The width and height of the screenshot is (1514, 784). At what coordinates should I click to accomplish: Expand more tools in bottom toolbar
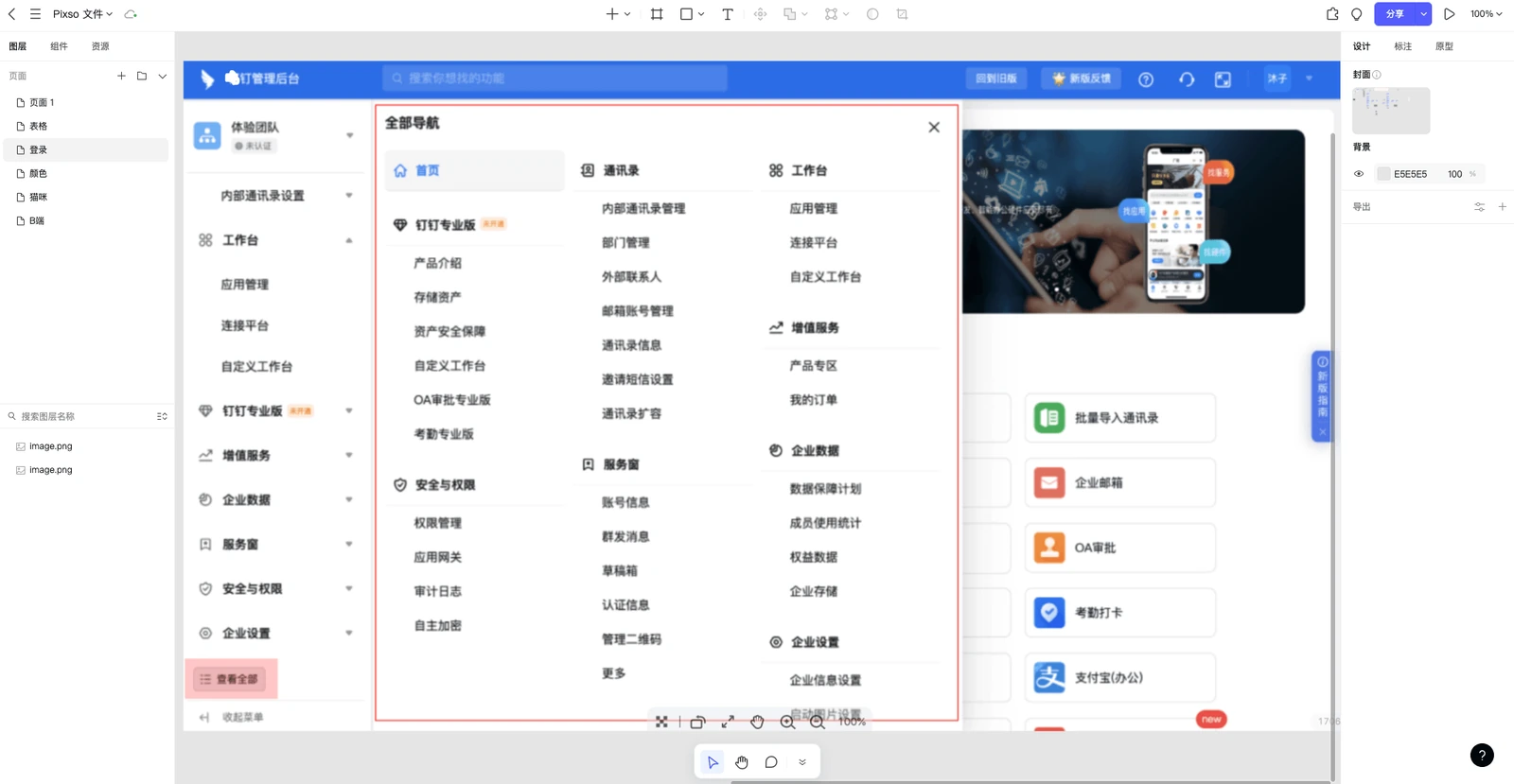[802, 762]
